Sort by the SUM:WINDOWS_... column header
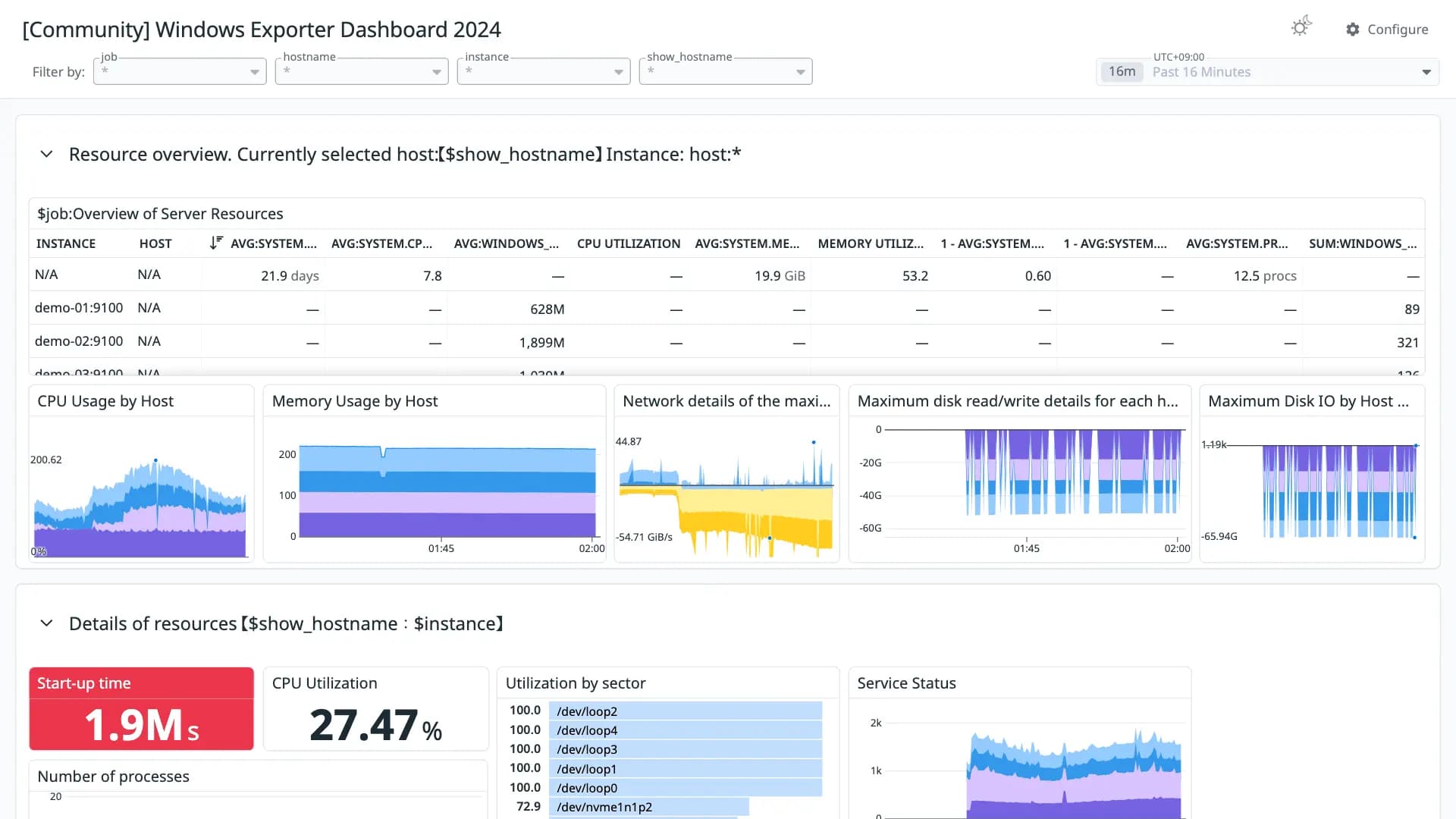 pos(1363,243)
